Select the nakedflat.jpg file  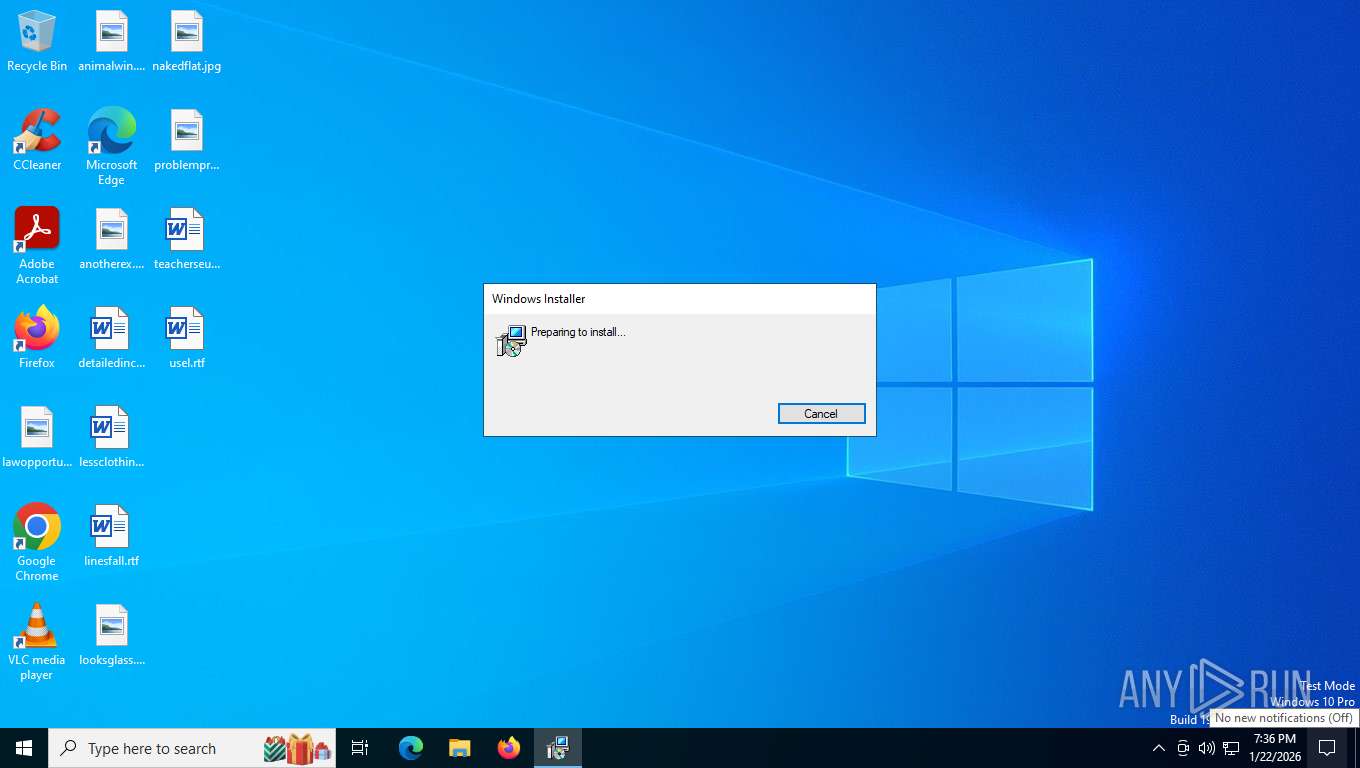click(x=187, y=41)
